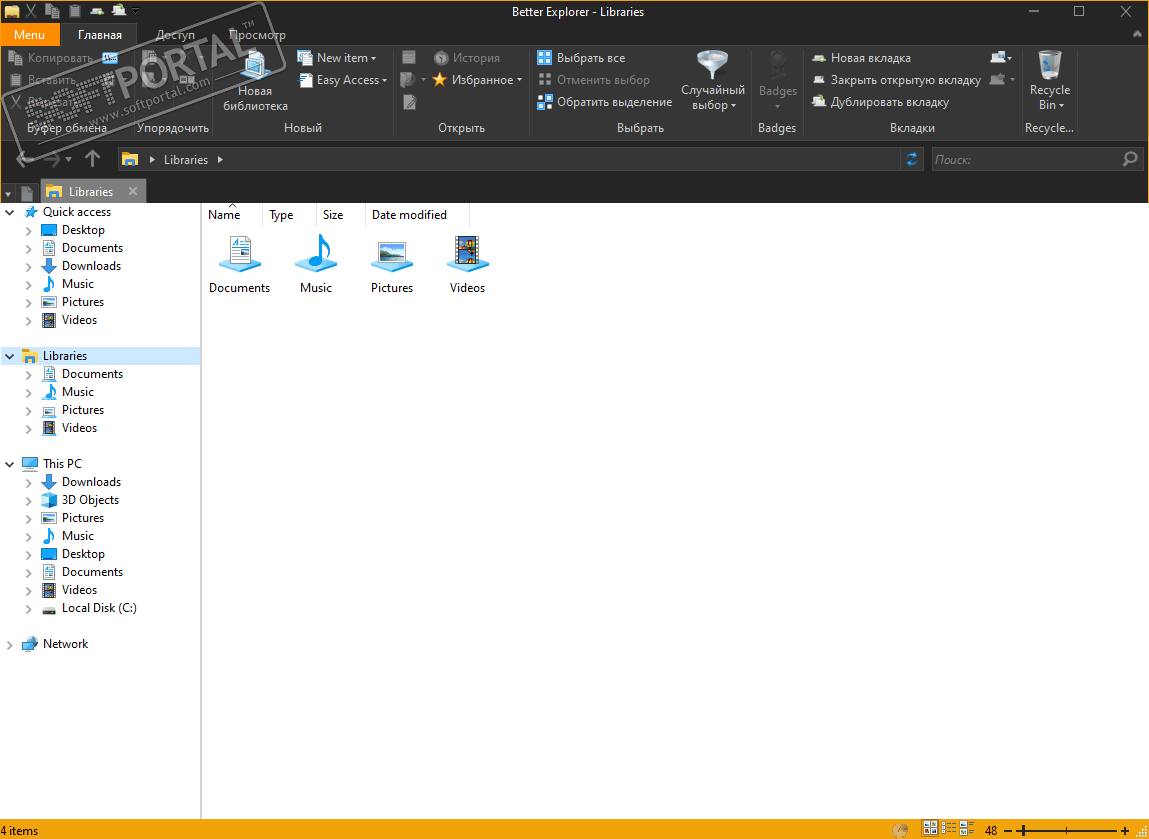This screenshot has width=1149, height=839.
Task: Select the Libraries folder tab
Action: pyautogui.click(x=91, y=191)
